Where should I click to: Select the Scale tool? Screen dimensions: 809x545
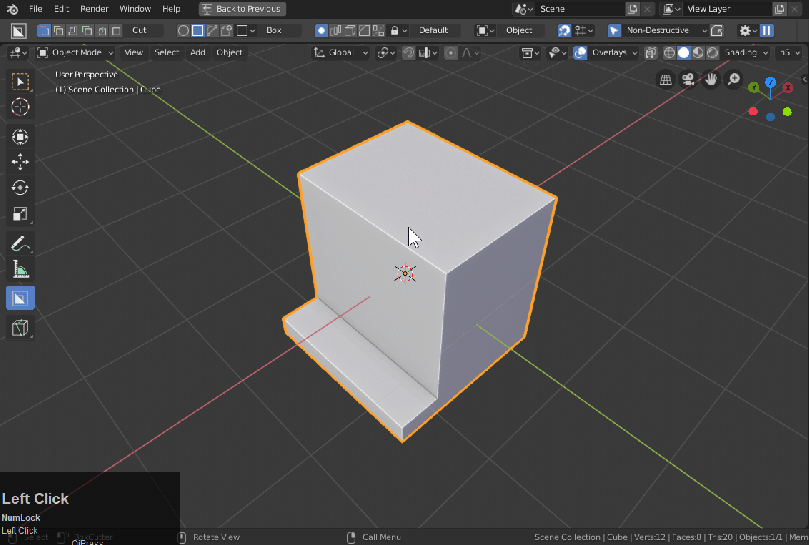click(20, 213)
